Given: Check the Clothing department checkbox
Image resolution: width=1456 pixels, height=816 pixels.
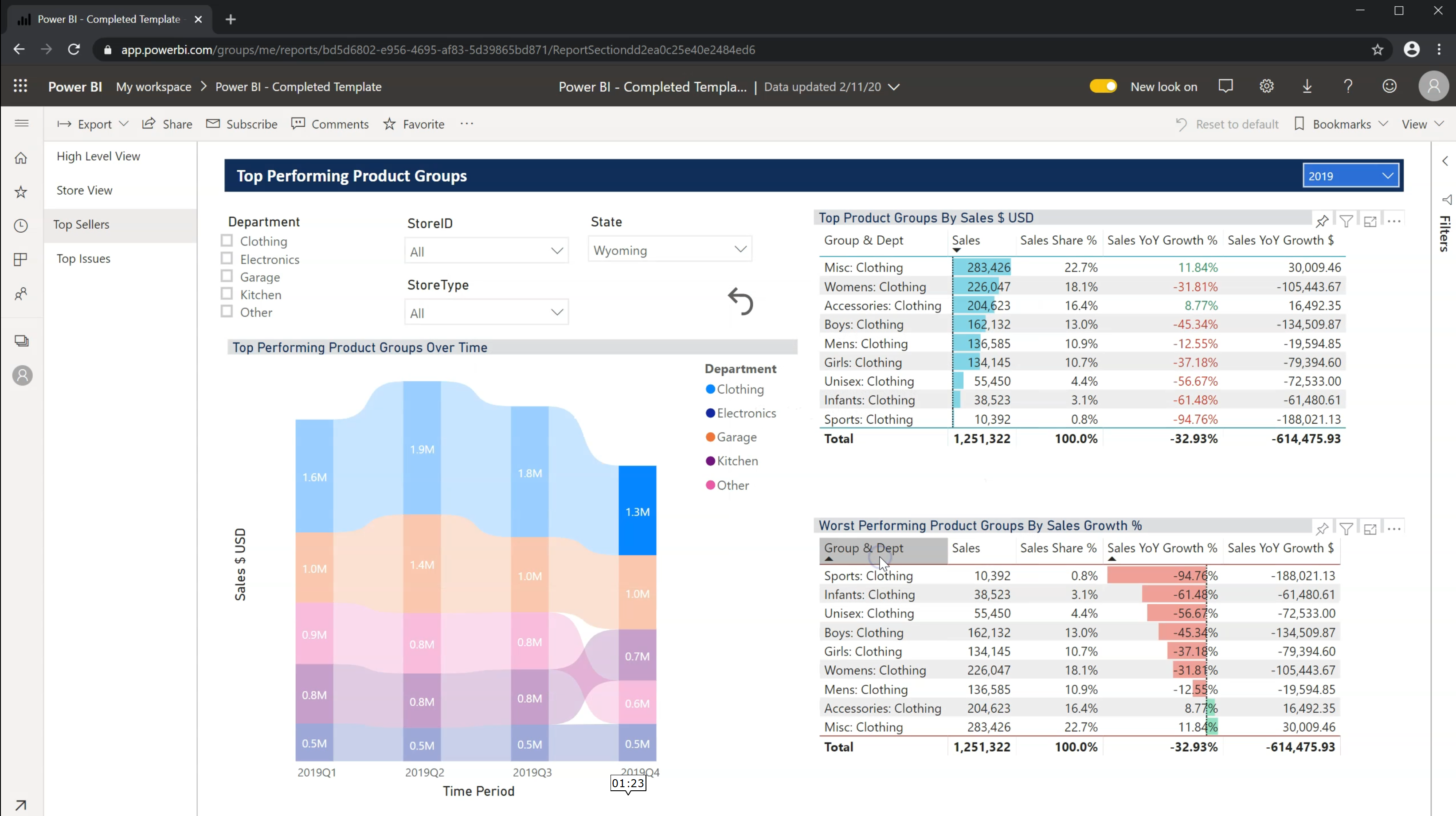Looking at the screenshot, I should click(x=227, y=240).
